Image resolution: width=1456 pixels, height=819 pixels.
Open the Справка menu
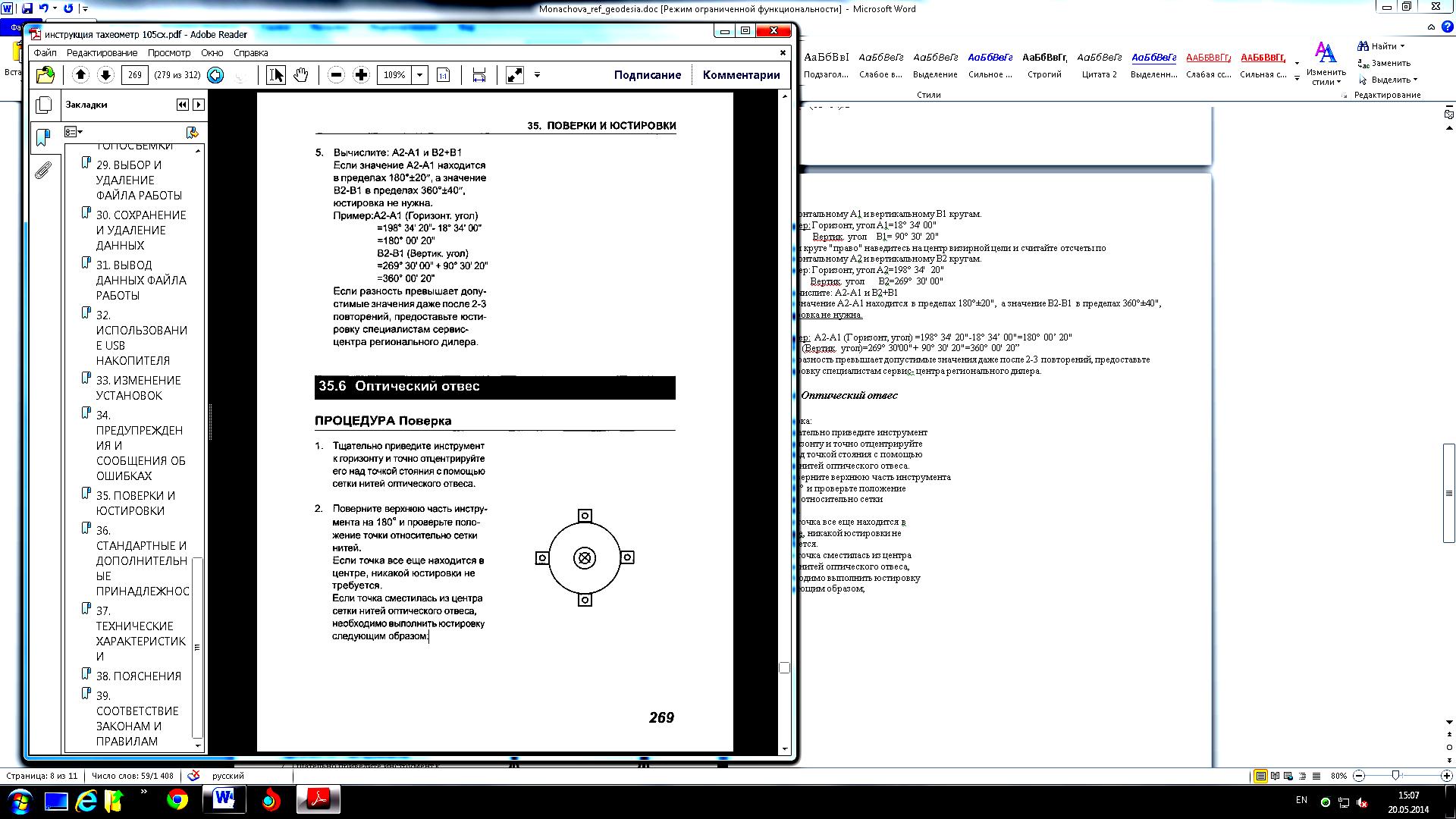pos(251,53)
